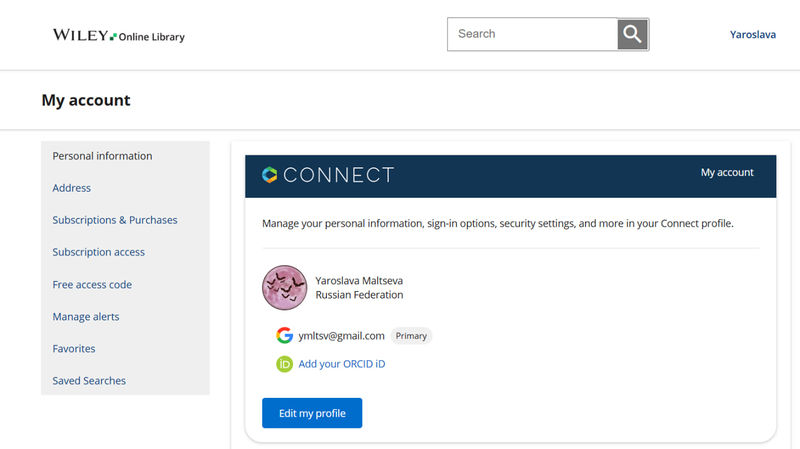Image resolution: width=800 pixels, height=449 pixels.
Task: Click the Google account icon
Action: [x=284, y=336]
